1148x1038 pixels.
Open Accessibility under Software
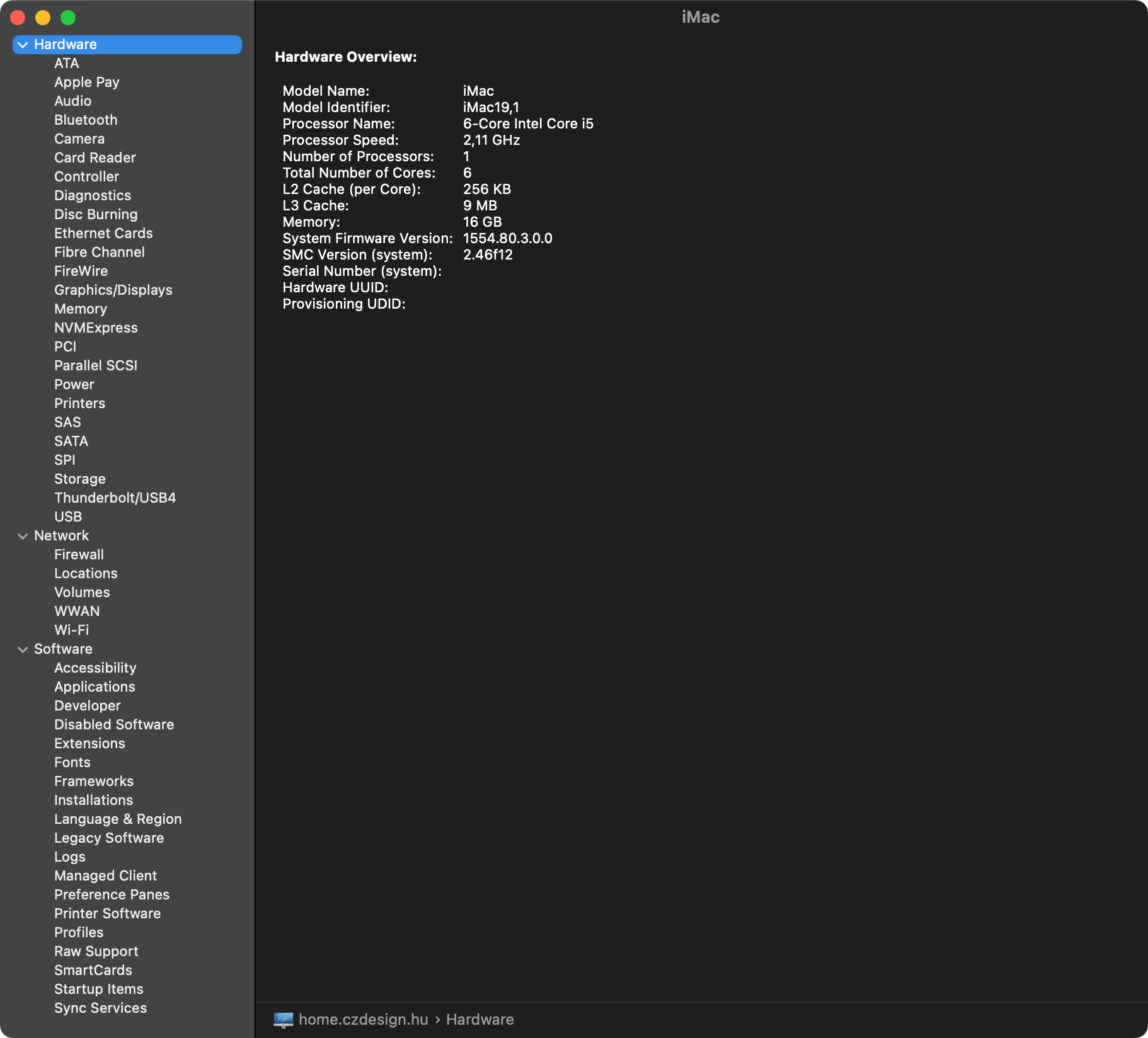[x=95, y=668]
